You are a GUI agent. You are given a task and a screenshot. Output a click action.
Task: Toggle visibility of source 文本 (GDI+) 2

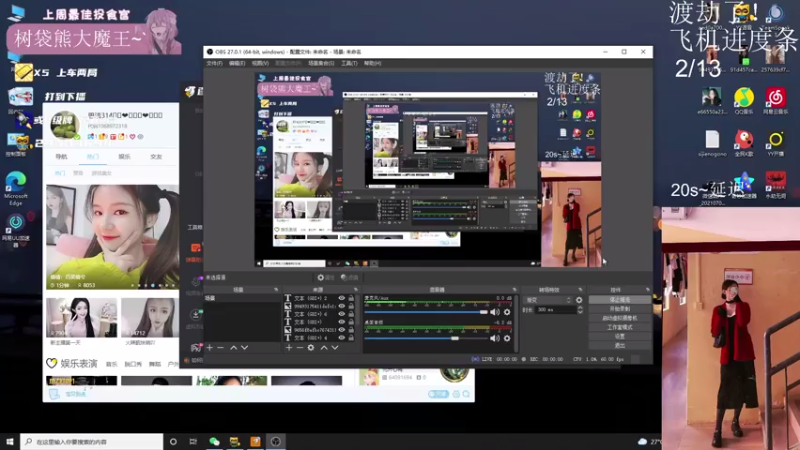pos(341,298)
